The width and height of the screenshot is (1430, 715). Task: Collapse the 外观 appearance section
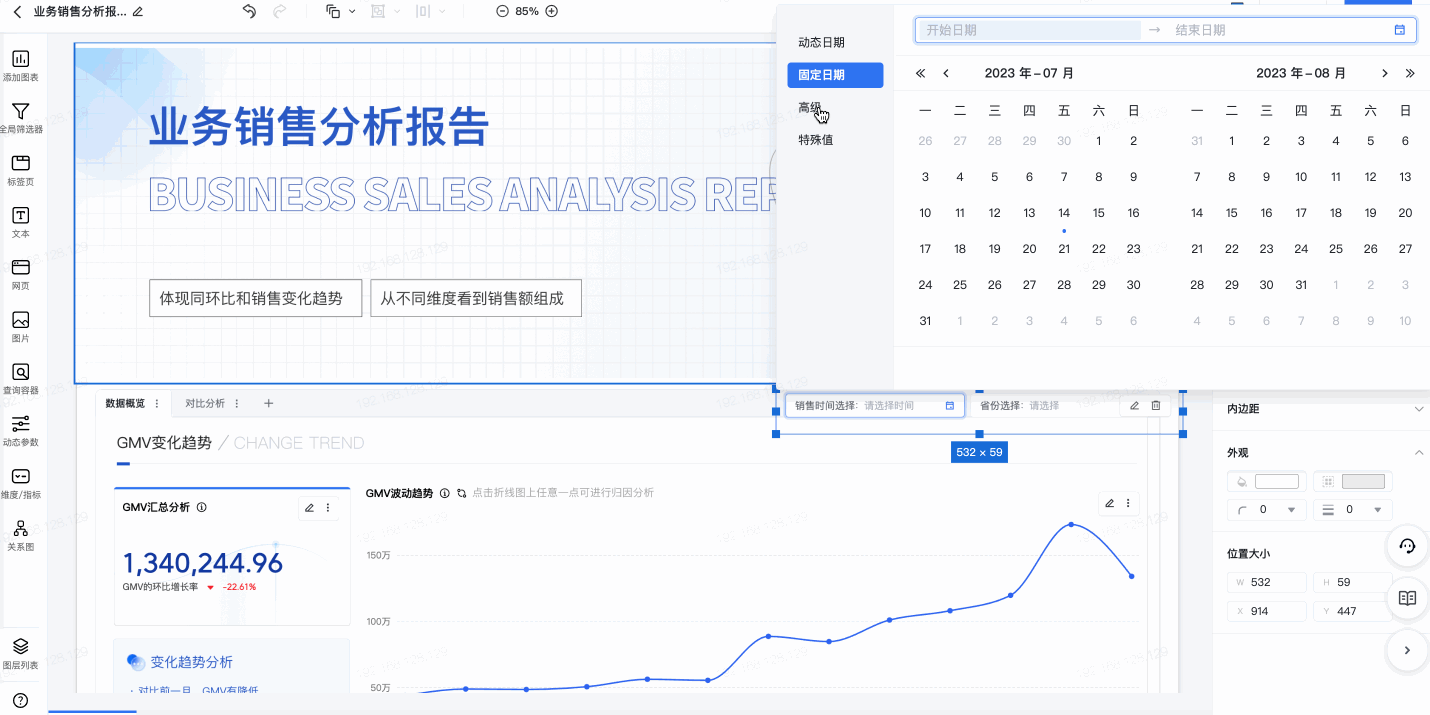(x=1418, y=453)
